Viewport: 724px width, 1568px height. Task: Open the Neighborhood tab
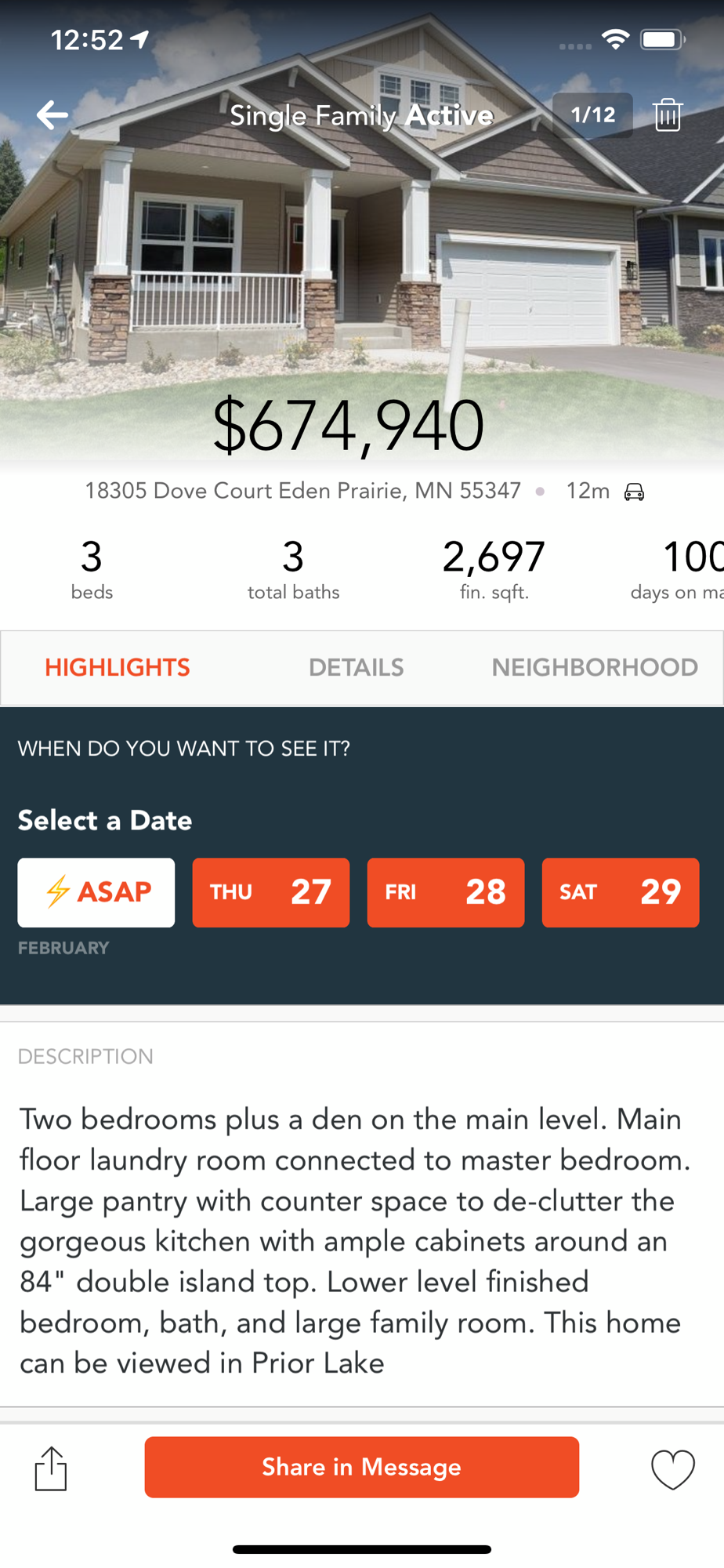595,667
